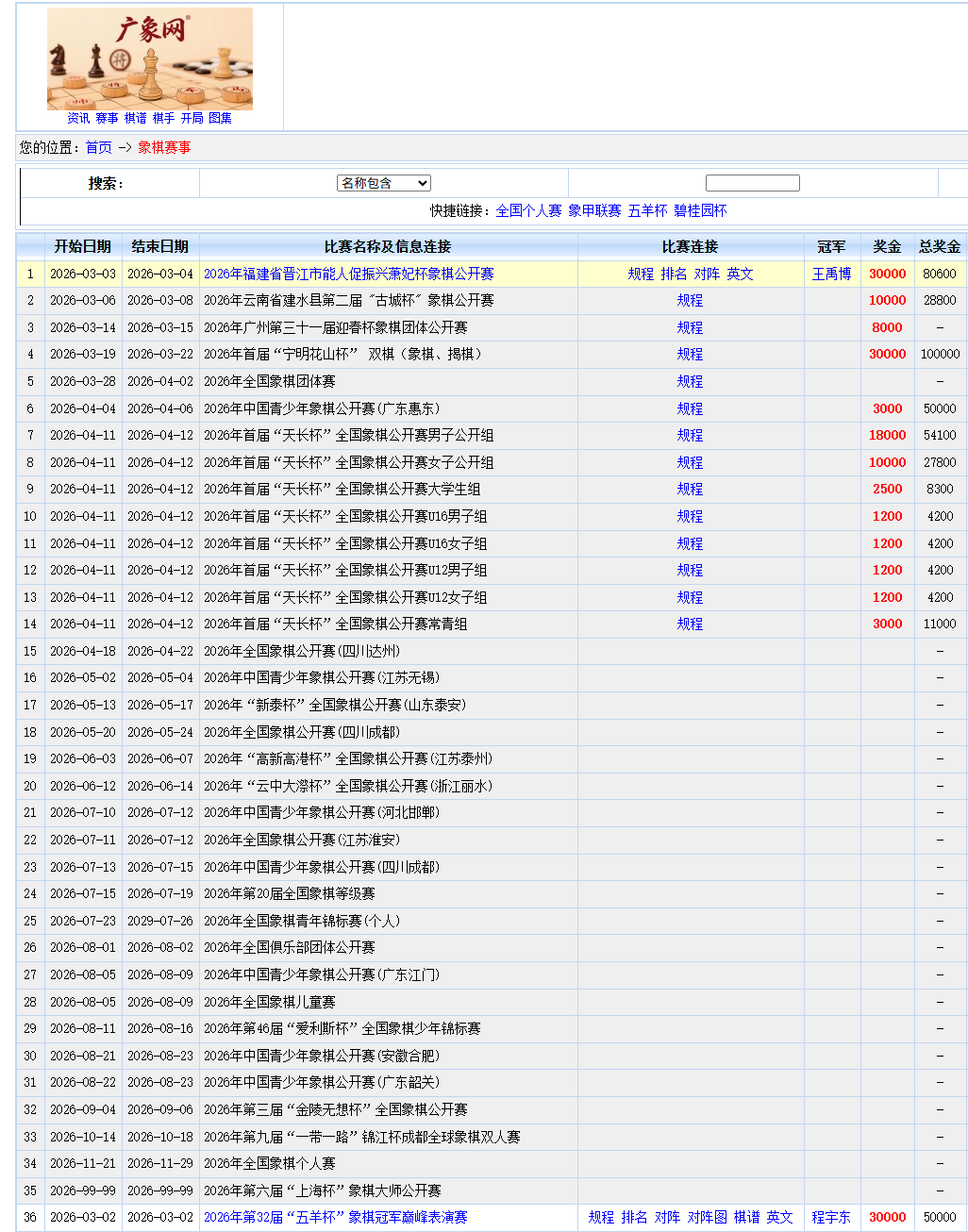The width and height of the screenshot is (968, 1232).
Task: Open the 图集 gallery section
Action: click(219, 118)
